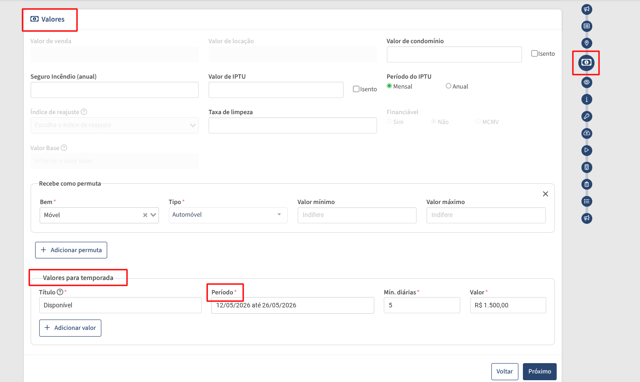Click the help icon next to Título
Image resolution: width=640 pixels, height=382 pixels.
pyautogui.click(x=60, y=292)
